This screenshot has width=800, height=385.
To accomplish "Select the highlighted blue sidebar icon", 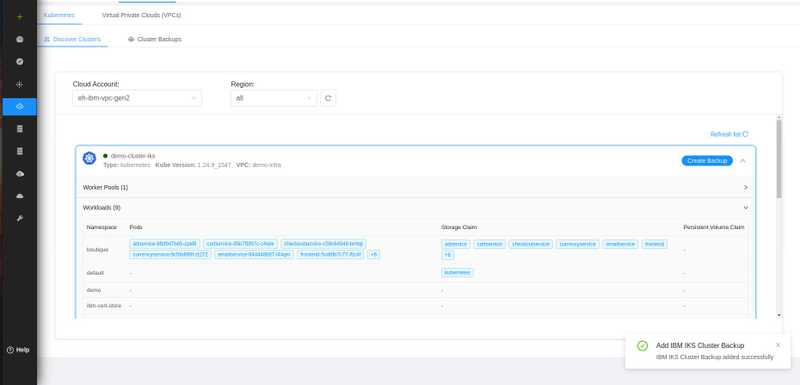I will (19, 107).
